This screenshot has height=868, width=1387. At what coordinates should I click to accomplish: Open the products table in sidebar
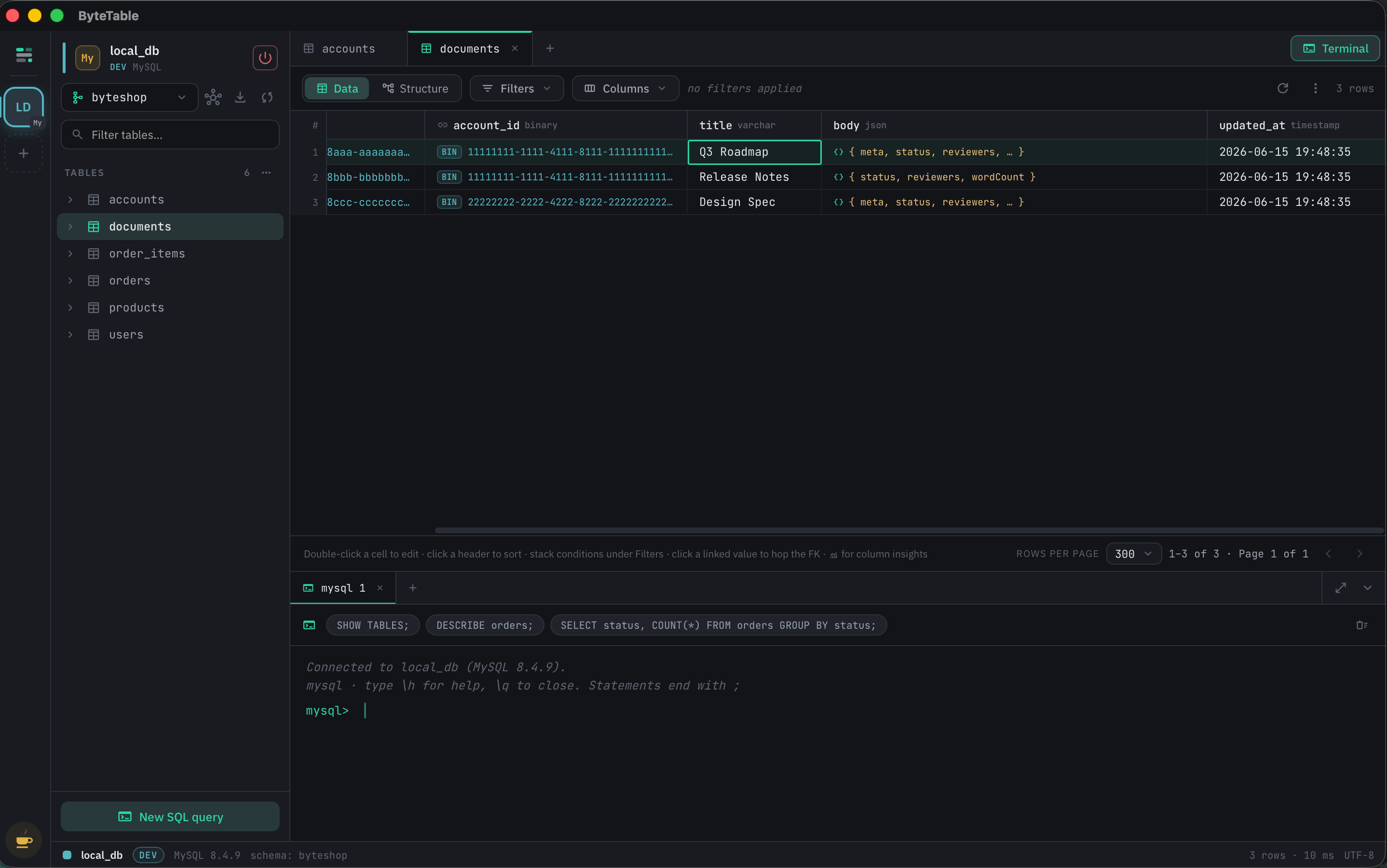(170, 308)
